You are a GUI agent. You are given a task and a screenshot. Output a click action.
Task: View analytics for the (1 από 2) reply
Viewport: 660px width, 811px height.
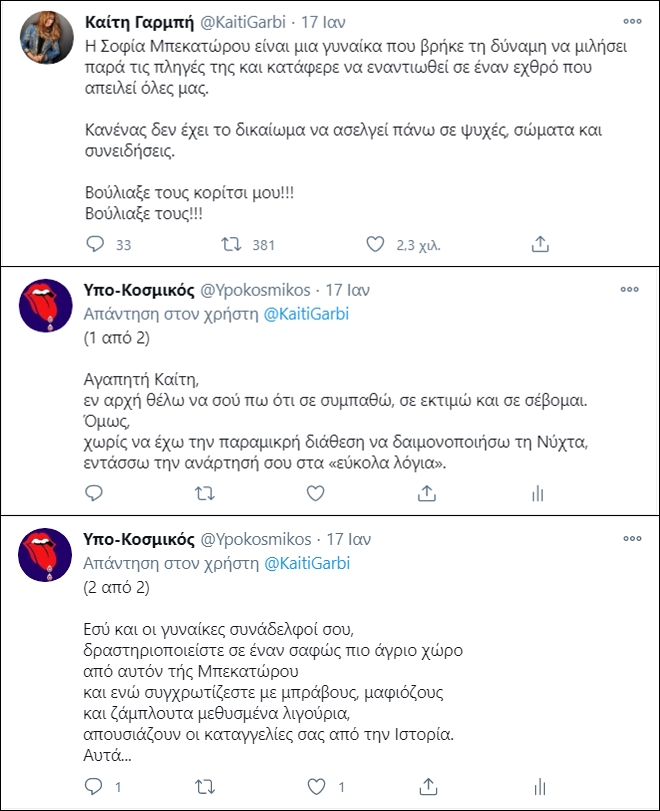point(539,493)
